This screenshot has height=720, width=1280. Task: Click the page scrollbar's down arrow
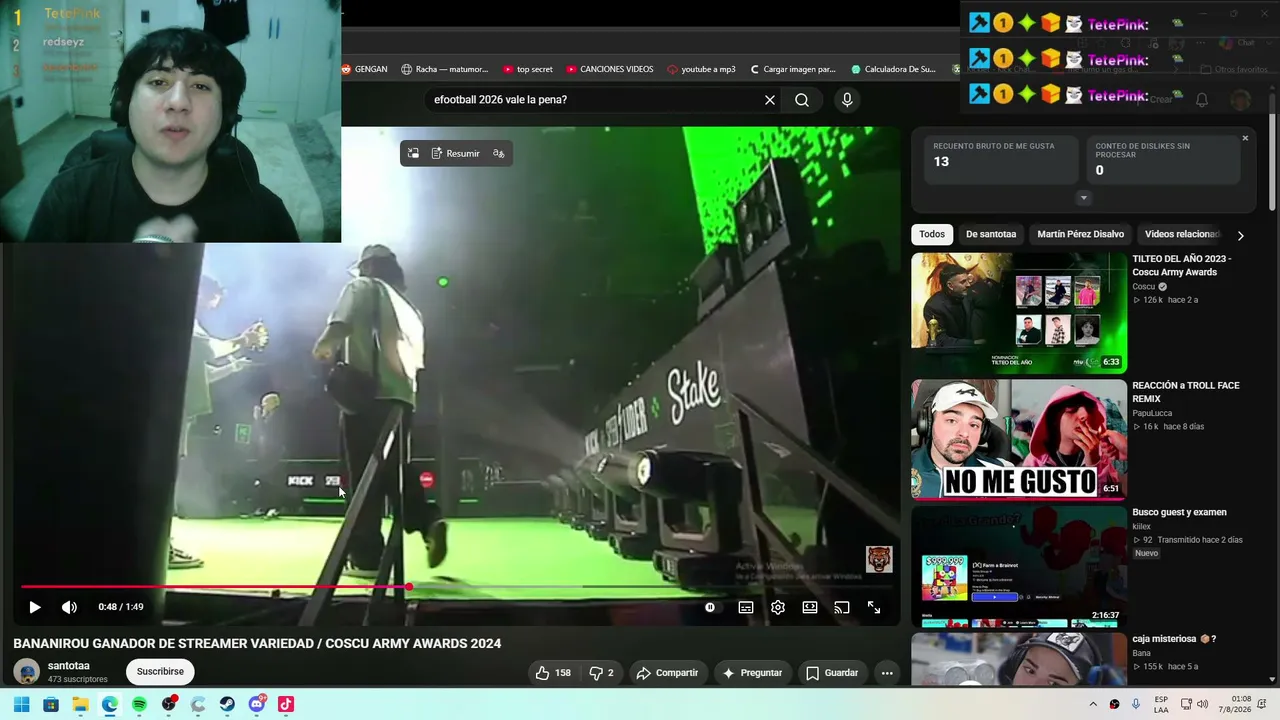1273,679
